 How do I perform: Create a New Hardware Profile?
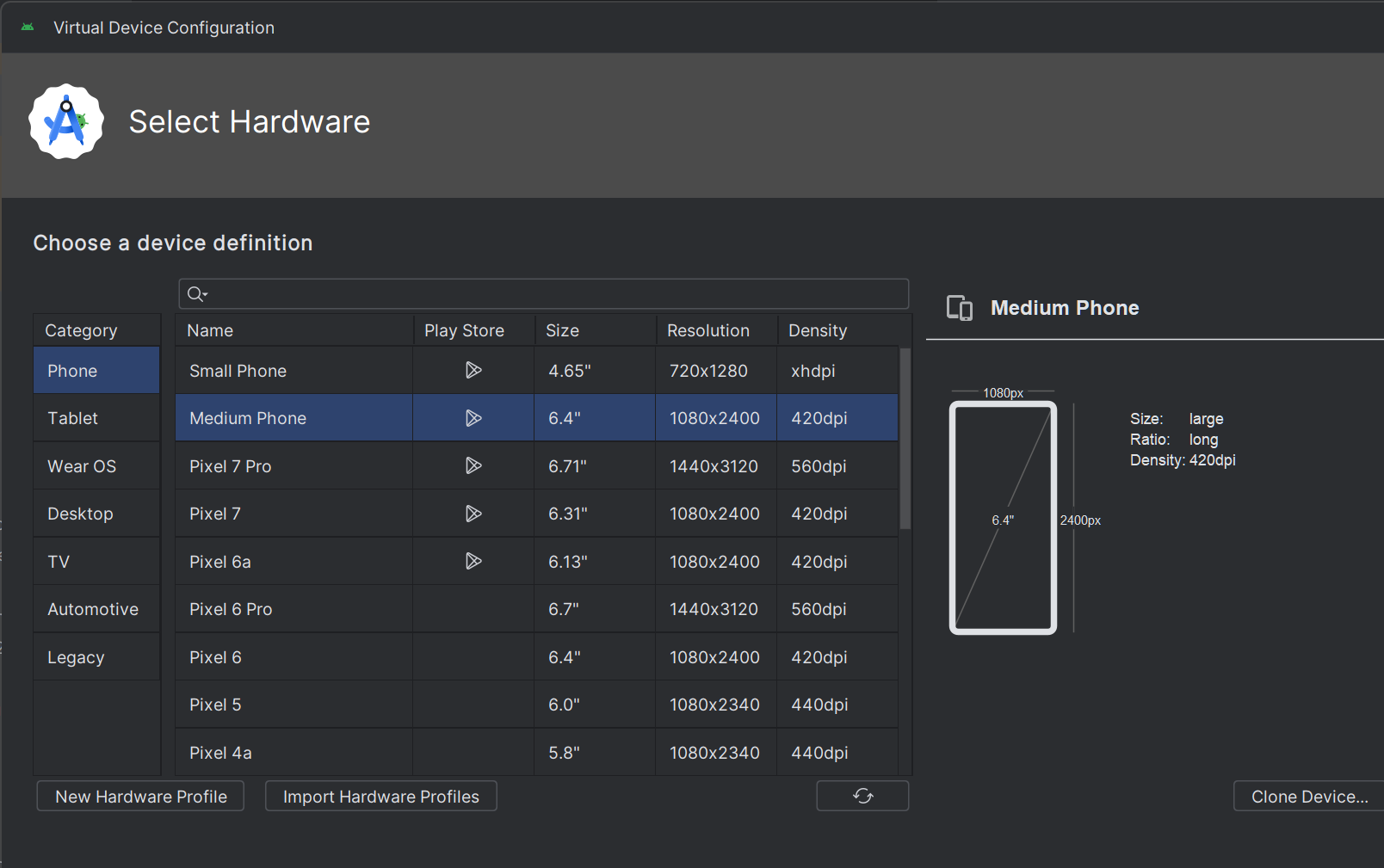pos(140,796)
